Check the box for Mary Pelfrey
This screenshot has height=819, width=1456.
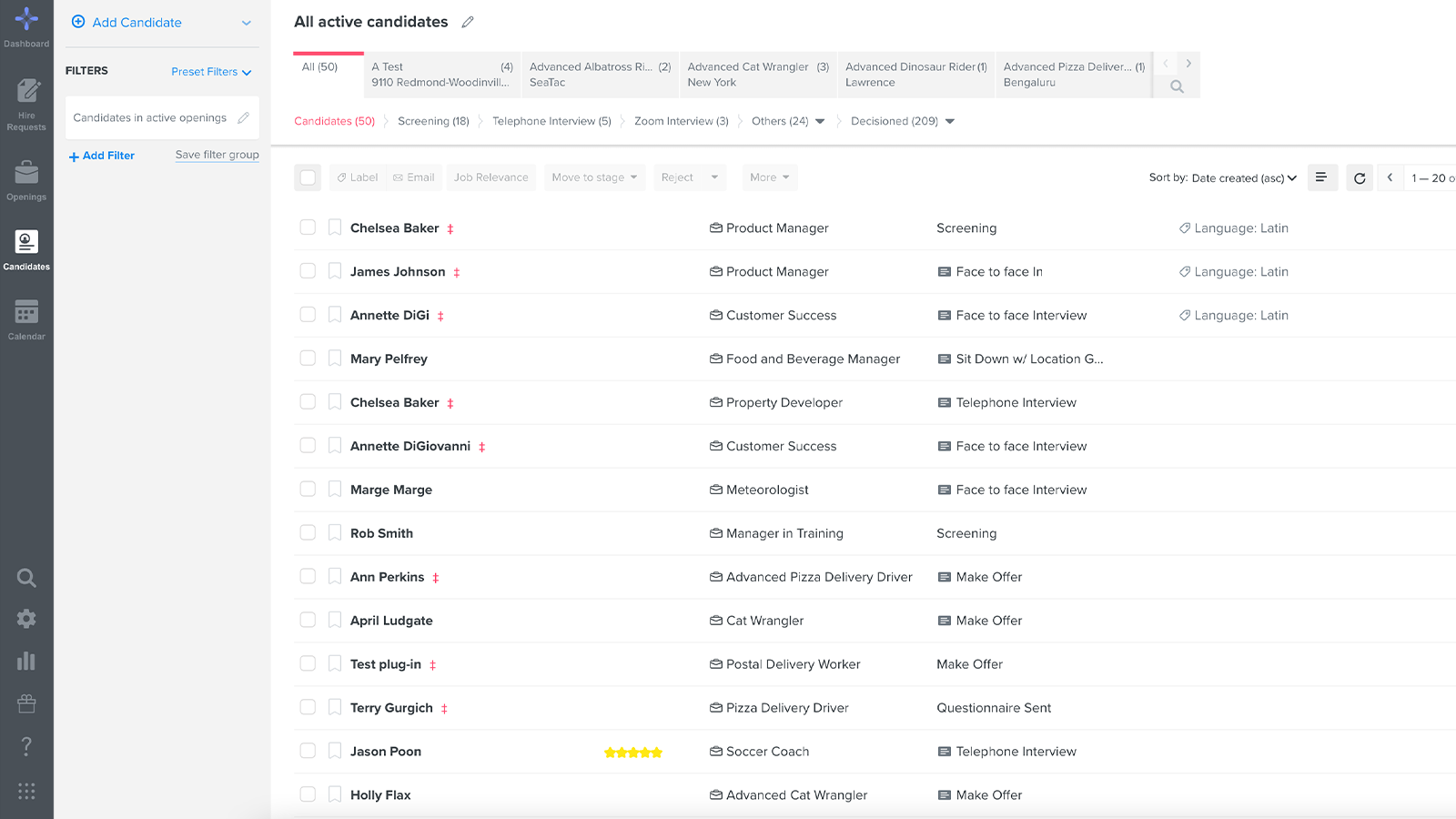308,359
